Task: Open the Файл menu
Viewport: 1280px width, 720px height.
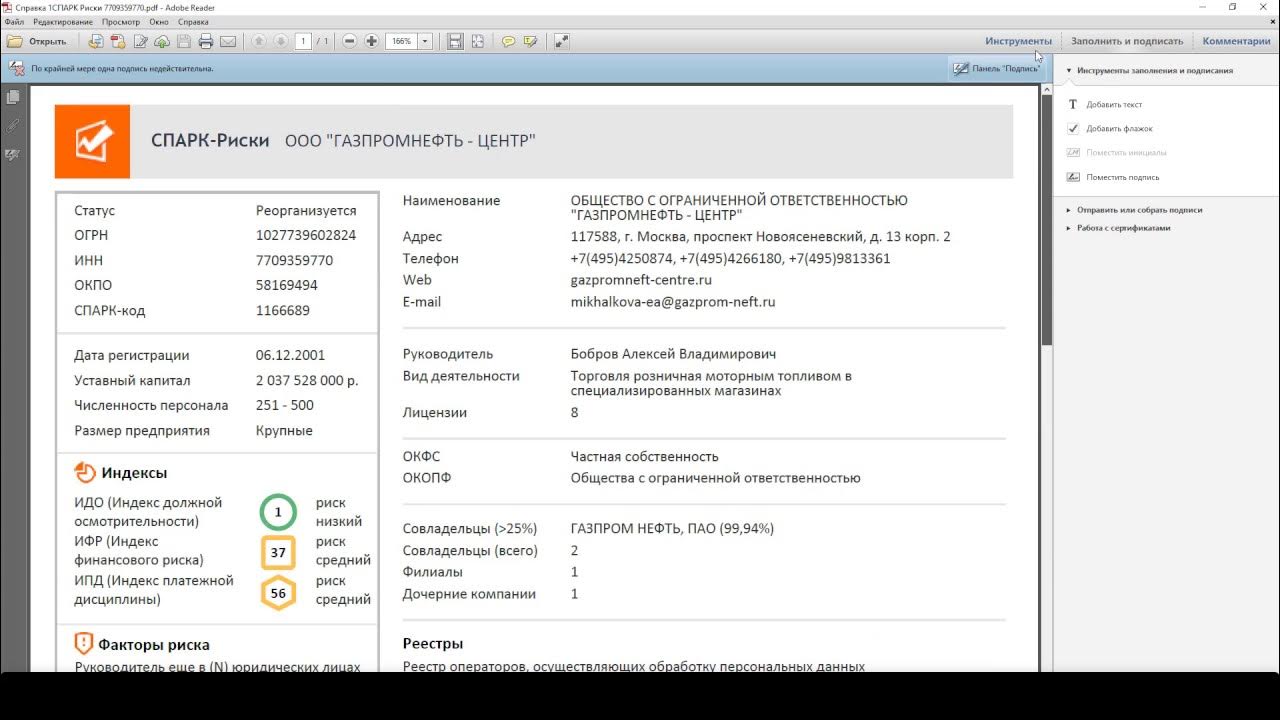Action: tap(14, 21)
